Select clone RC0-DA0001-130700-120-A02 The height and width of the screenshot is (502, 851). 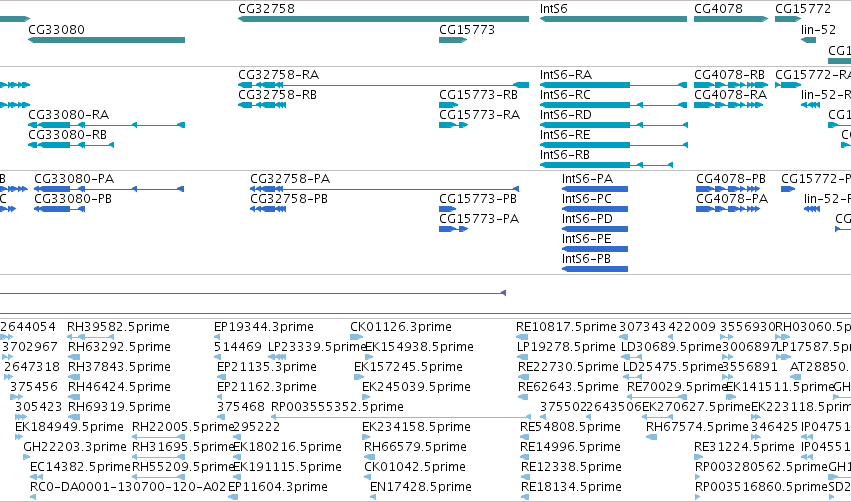pyautogui.click(x=128, y=487)
